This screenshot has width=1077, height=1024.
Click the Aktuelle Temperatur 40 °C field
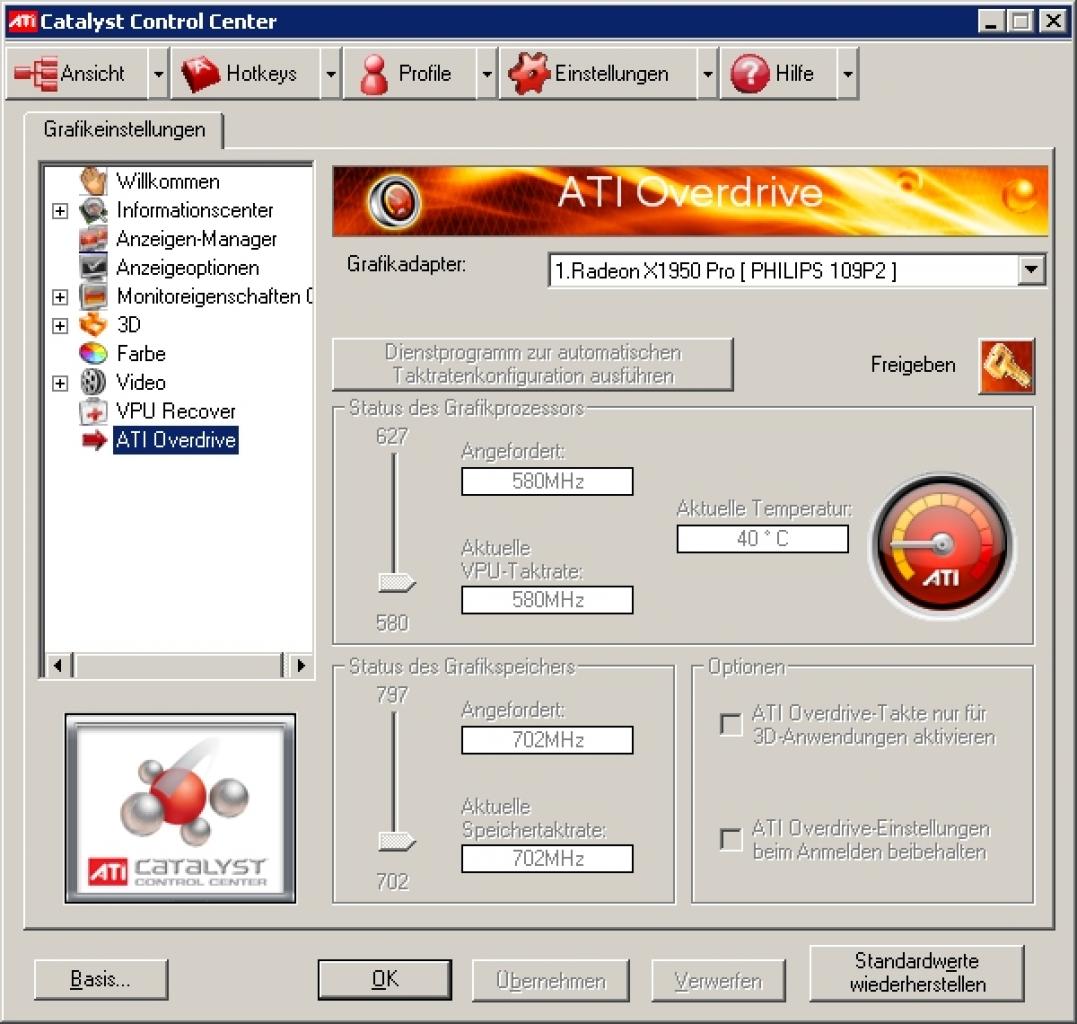tap(762, 538)
